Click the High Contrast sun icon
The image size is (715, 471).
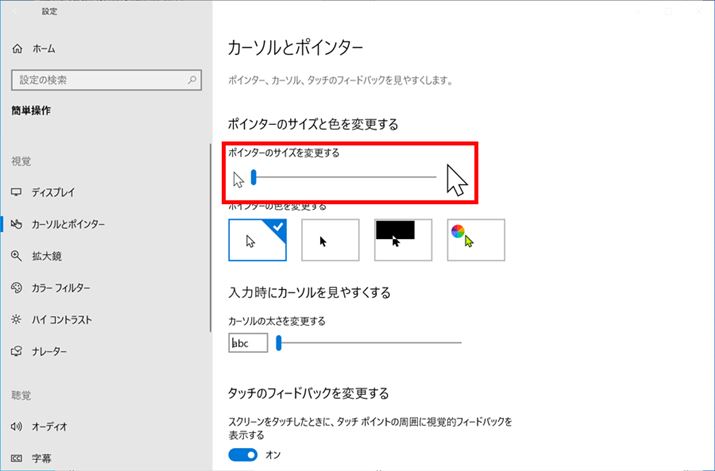pyautogui.click(x=16, y=320)
